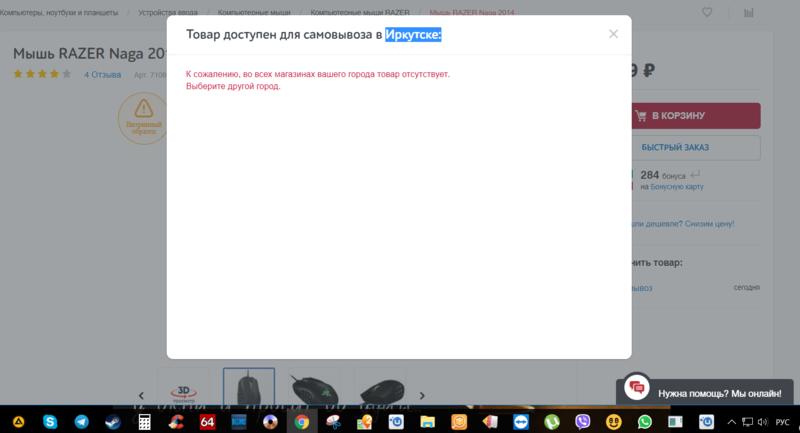This screenshot has height=433, width=800.
Task: Open CCleaner from the taskbar
Action: pyautogui.click(x=176, y=421)
